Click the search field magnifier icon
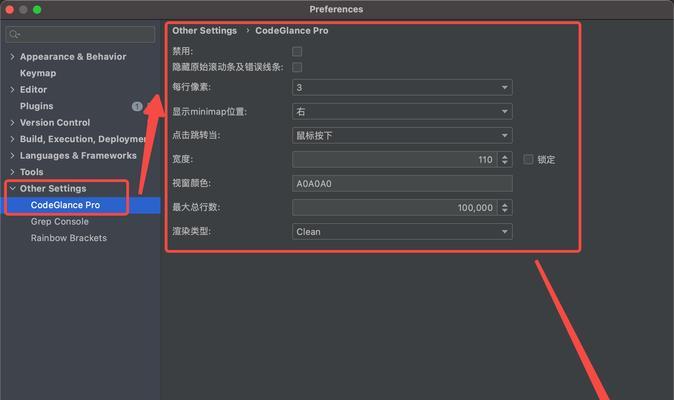The image size is (674, 400). (14, 34)
